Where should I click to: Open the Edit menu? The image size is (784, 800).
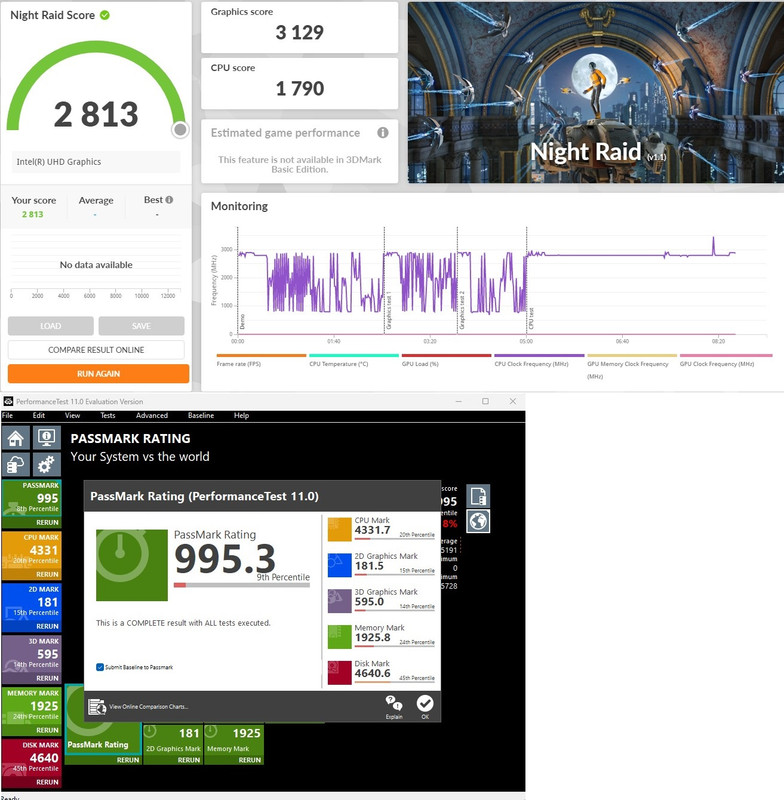click(x=39, y=415)
